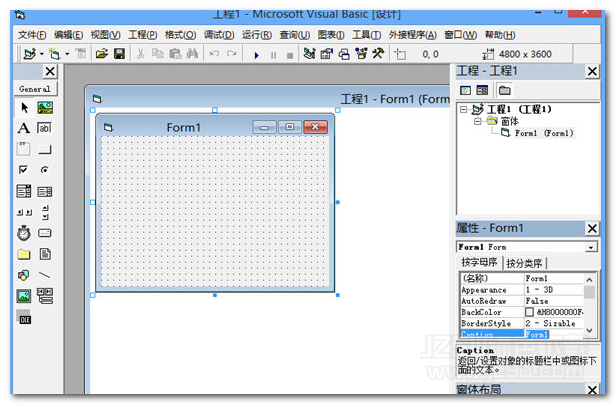Select the Pointer tool in toolbox
This screenshot has width=616, height=405.
(24, 107)
